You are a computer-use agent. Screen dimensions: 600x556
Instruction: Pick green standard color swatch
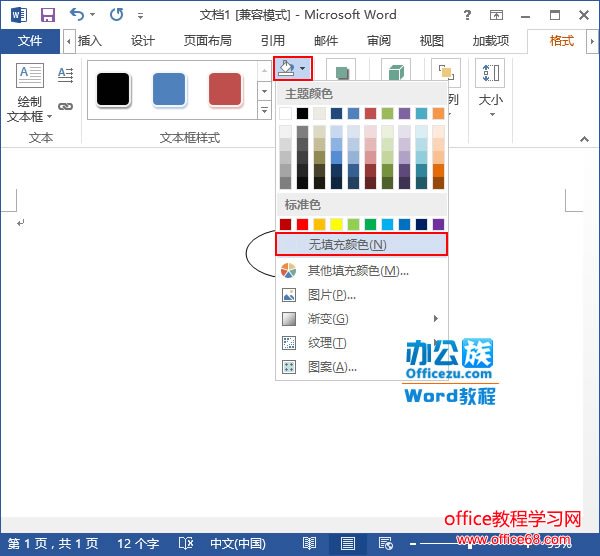pos(370,224)
